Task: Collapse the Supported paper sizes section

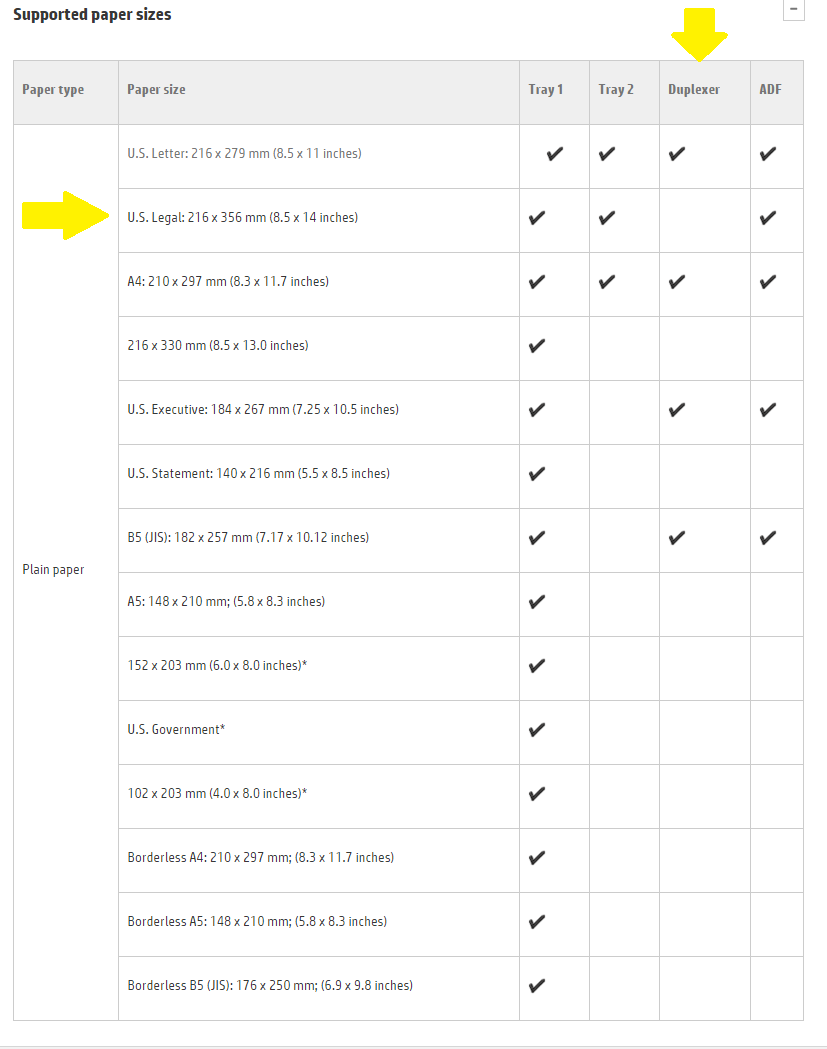Action: pyautogui.click(x=794, y=10)
